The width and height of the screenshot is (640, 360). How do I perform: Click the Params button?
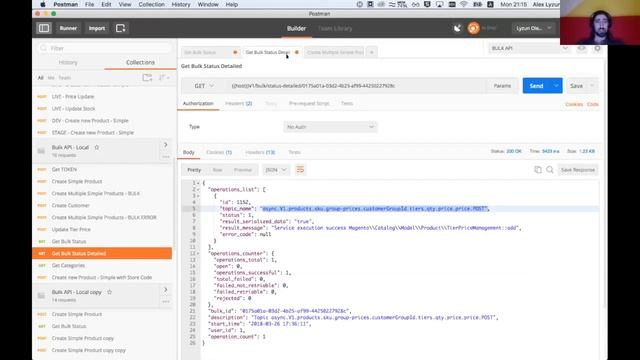tap(502, 86)
